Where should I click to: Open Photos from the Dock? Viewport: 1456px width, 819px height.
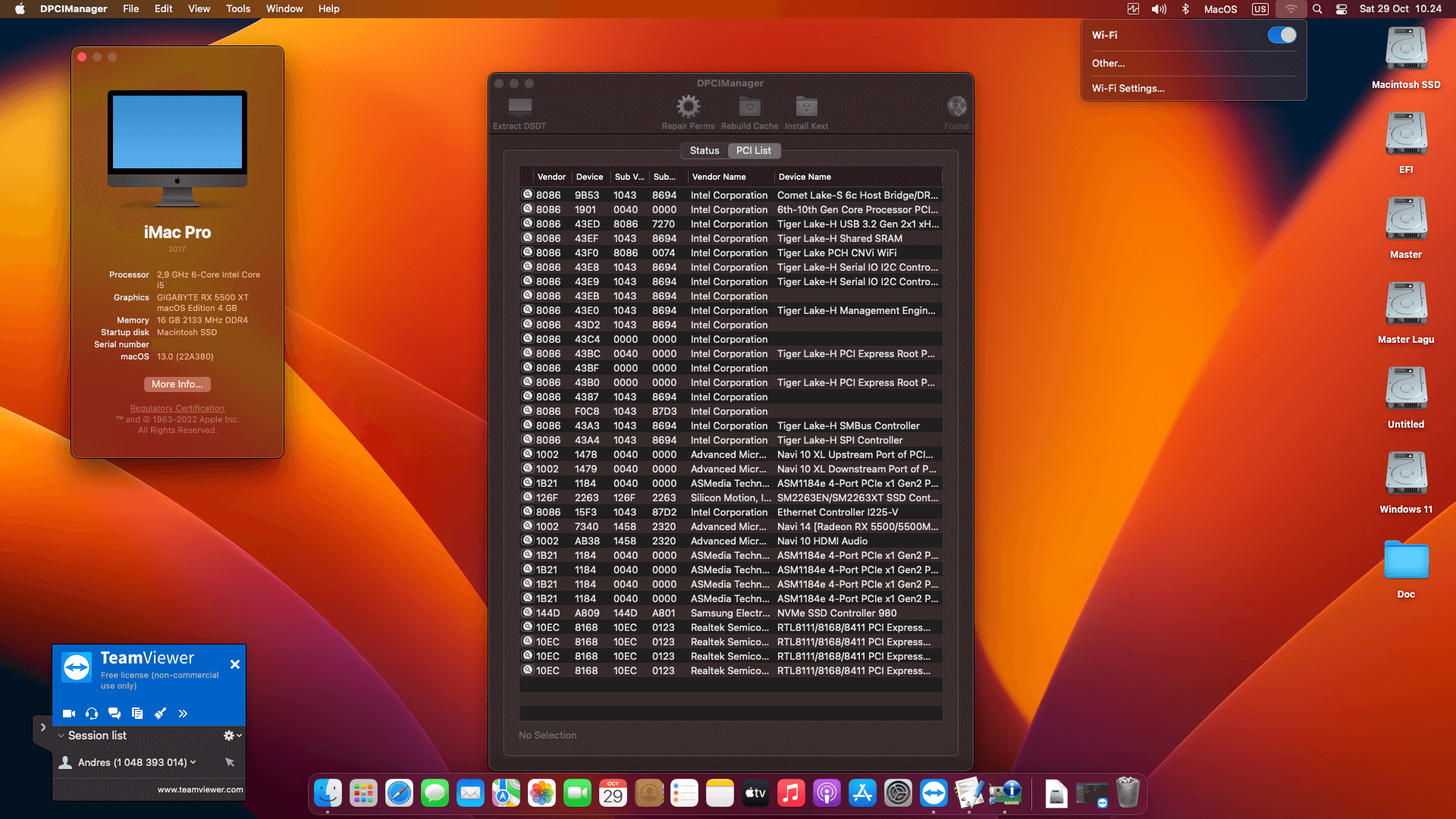click(x=541, y=793)
